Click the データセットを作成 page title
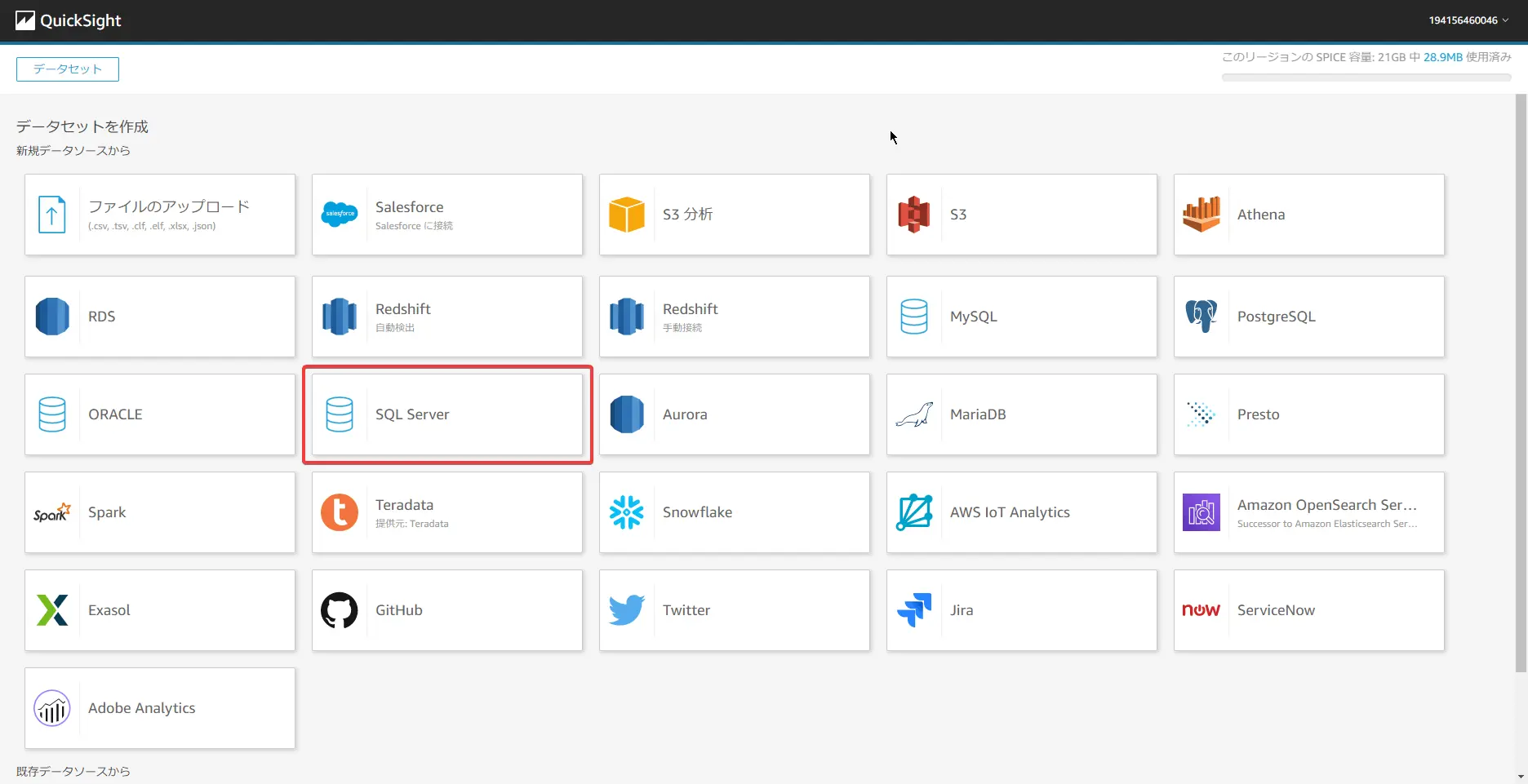The image size is (1528, 784). 82,126
